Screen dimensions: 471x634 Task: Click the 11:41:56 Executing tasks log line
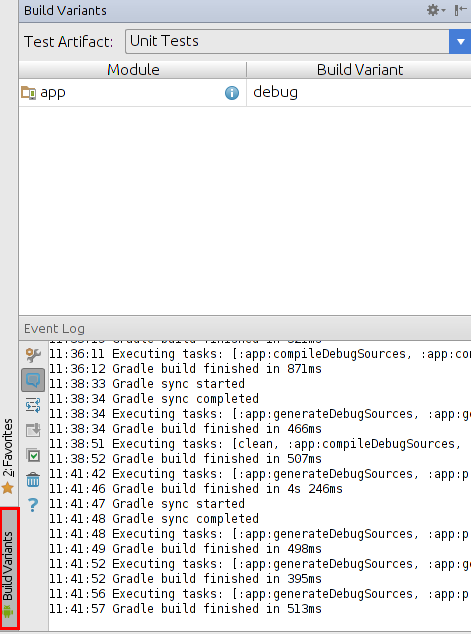point(259,594)
